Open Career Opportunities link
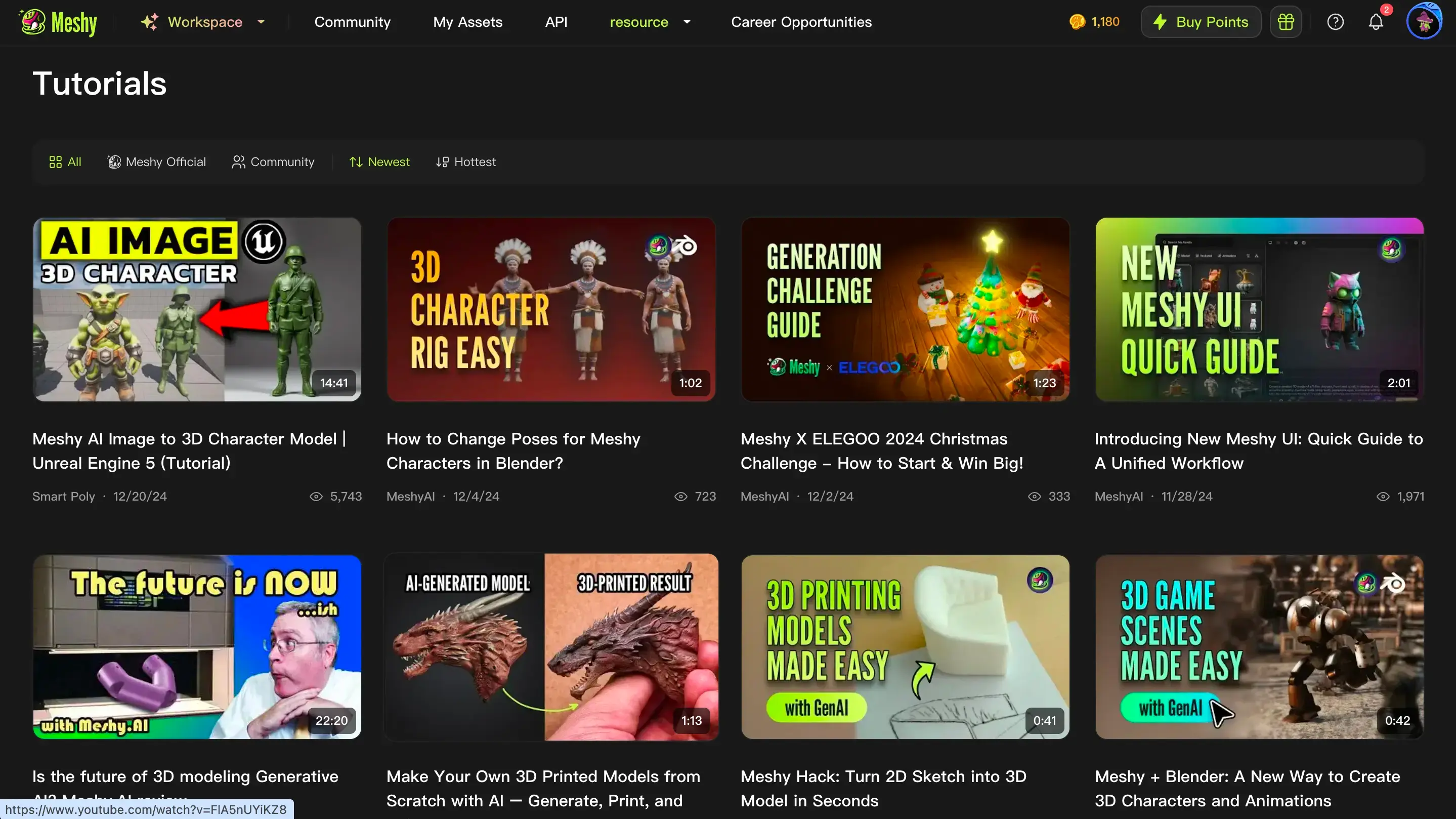 click(x=801, y=22)
